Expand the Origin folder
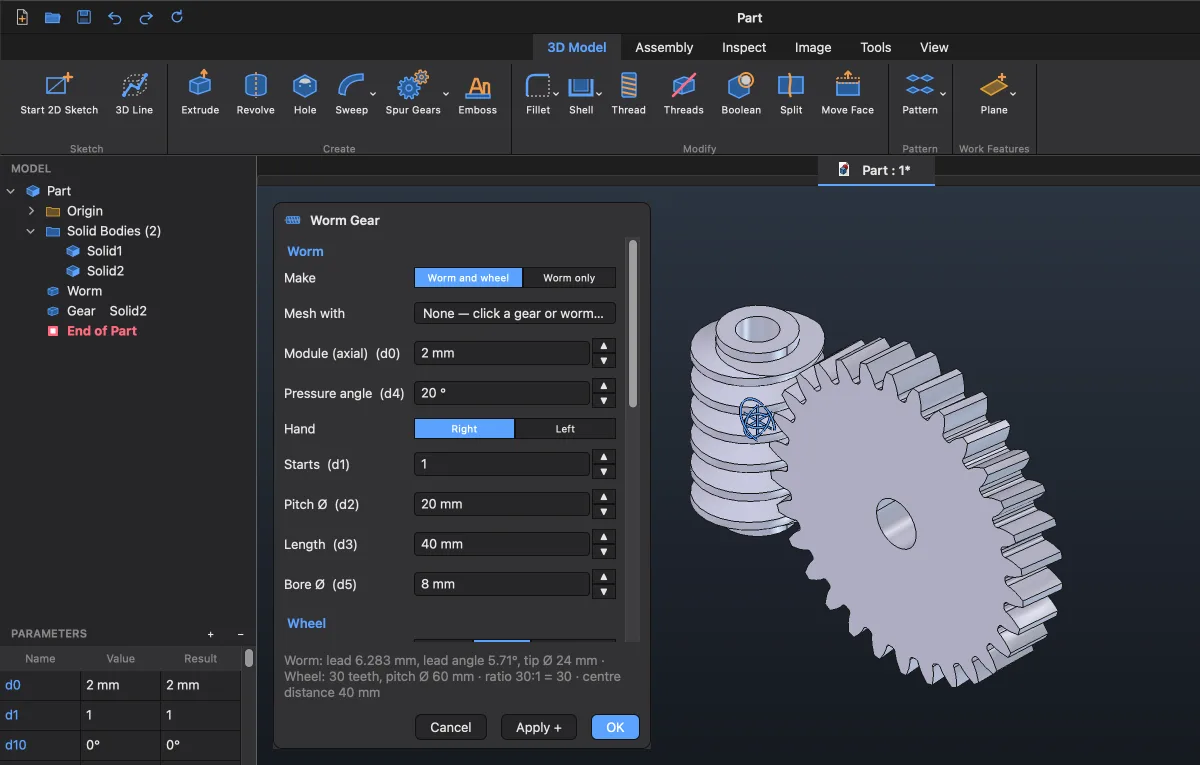 [x=31, y=211]
